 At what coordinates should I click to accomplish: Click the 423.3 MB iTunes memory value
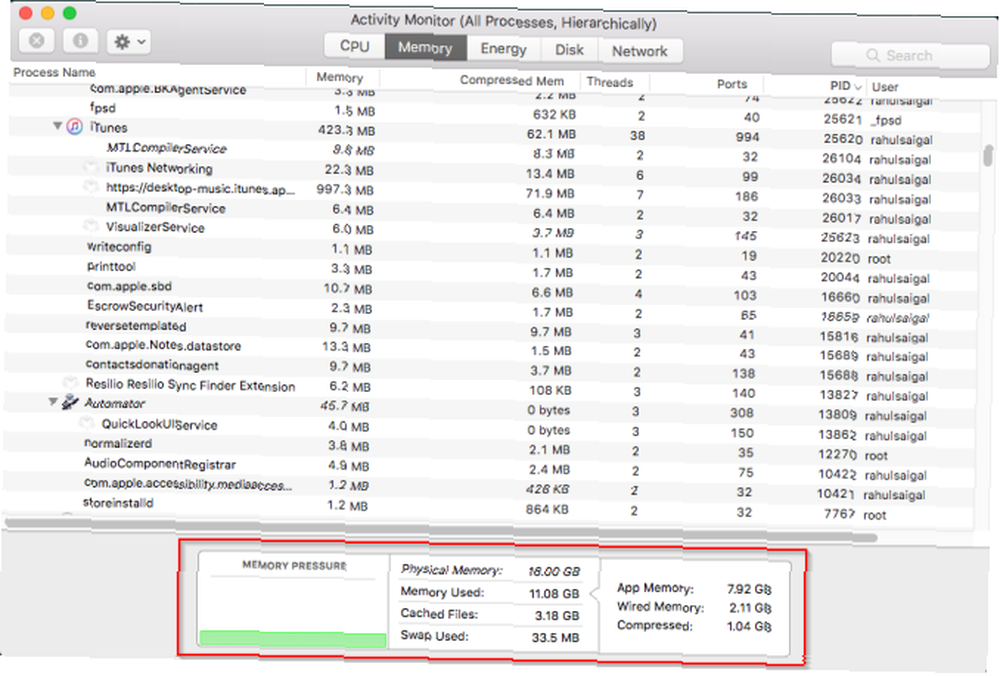coord(346,131)
